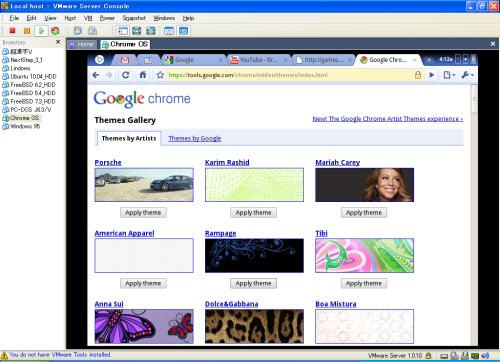Screen dimensions: 500x362
Task: Click the yellow Suspend toolbar icon
Action: (x=27, y=31)
